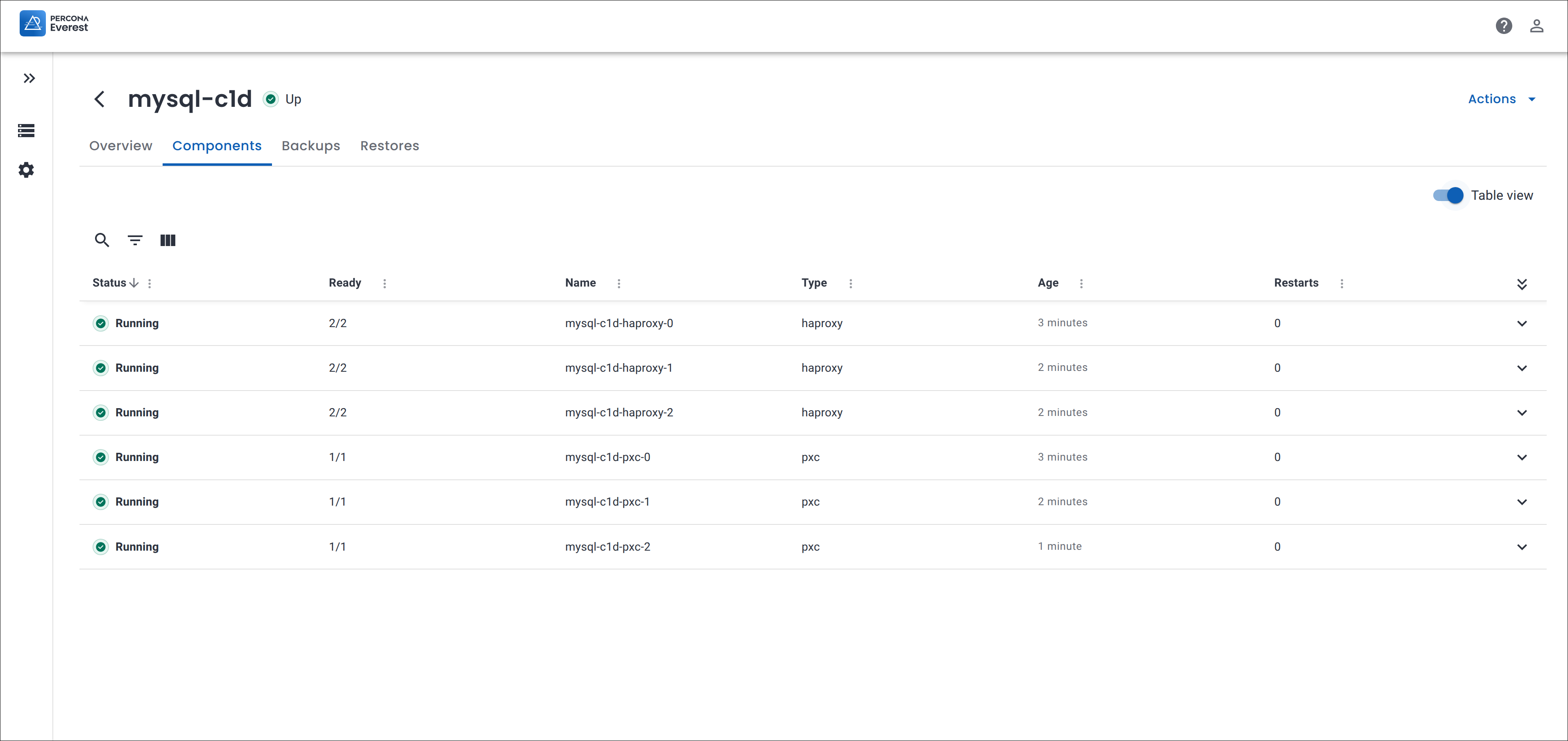Open databases list sidebar icon

coord(26,130)
